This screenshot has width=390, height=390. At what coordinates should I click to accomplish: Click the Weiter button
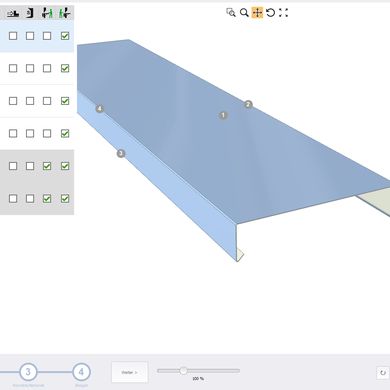click(x=130, y=372)
